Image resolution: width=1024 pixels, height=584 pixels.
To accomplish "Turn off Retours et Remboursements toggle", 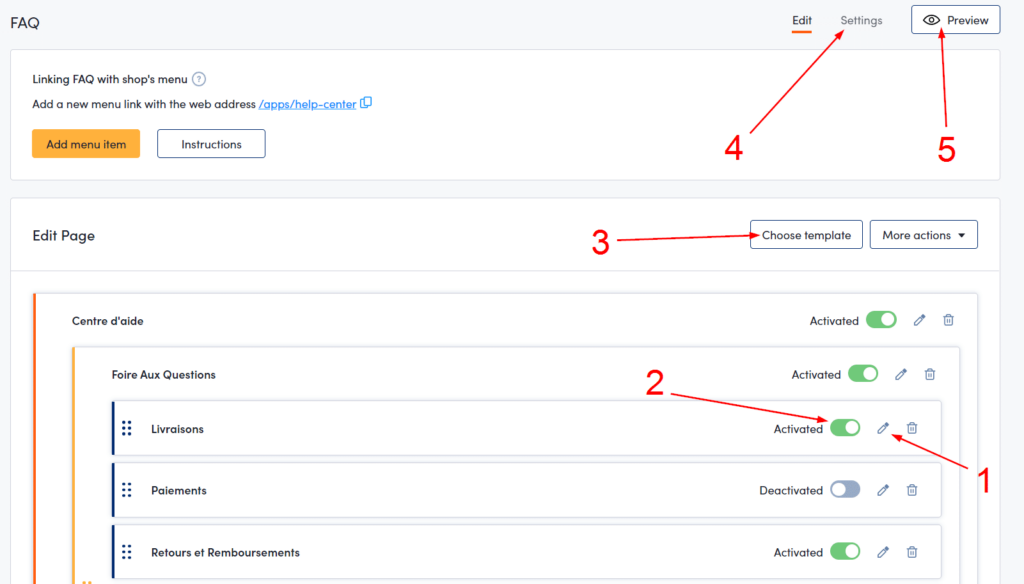I will (x=845, y=552).
